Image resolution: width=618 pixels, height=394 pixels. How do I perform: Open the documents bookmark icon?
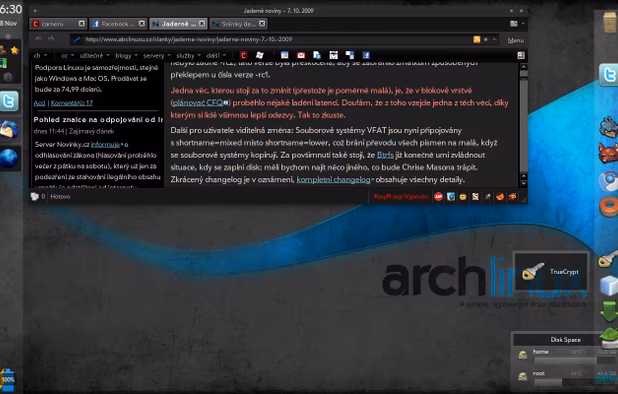(x=317, y=55)
